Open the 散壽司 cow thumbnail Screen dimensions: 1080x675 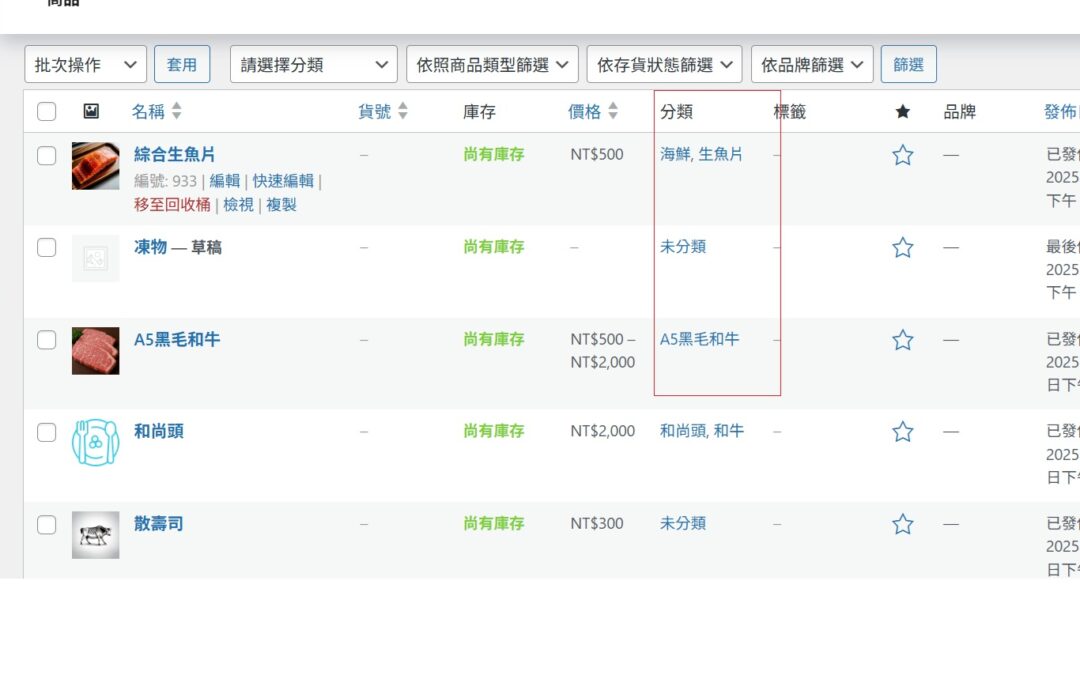tap(95, 535)
